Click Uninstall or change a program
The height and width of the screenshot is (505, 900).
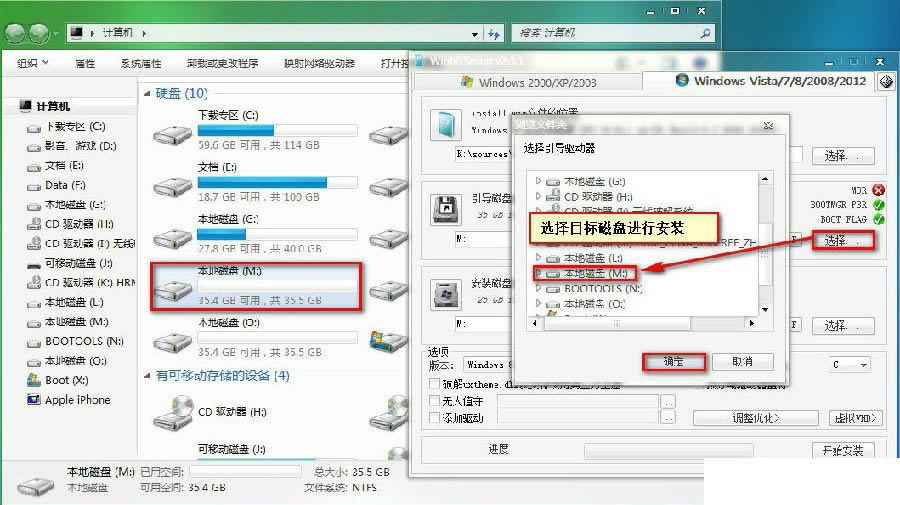click(x=222, y=63)
